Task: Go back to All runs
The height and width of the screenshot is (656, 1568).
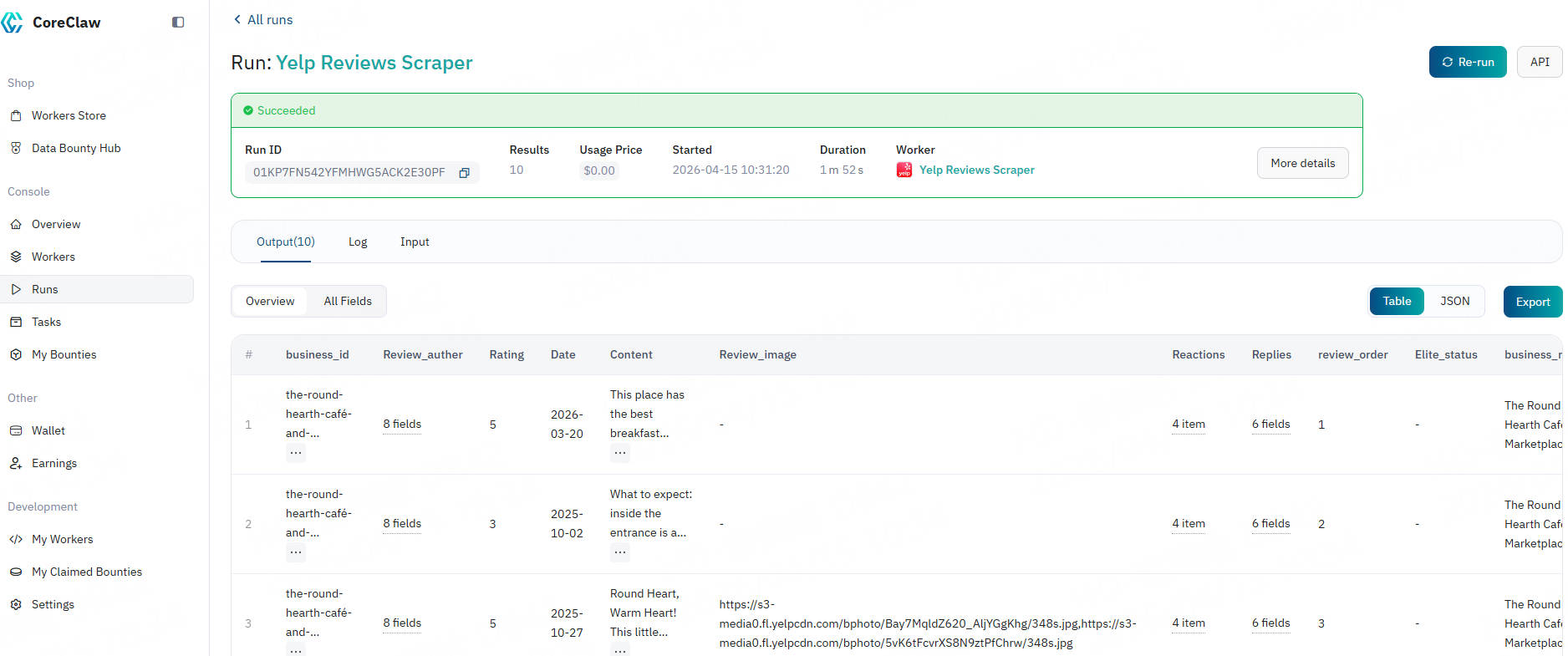Action: tap(262, 20)
